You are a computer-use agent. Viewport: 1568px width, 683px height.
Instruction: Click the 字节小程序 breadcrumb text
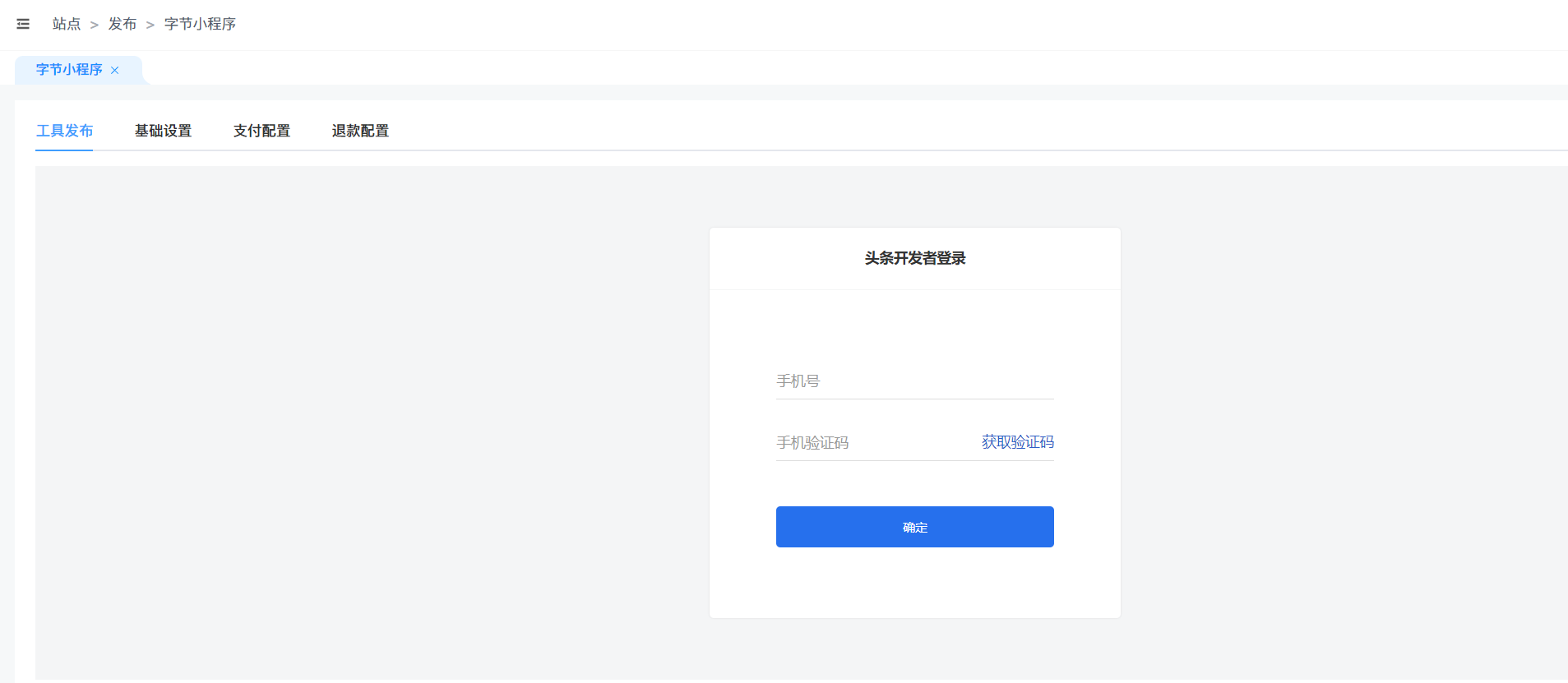200,24
